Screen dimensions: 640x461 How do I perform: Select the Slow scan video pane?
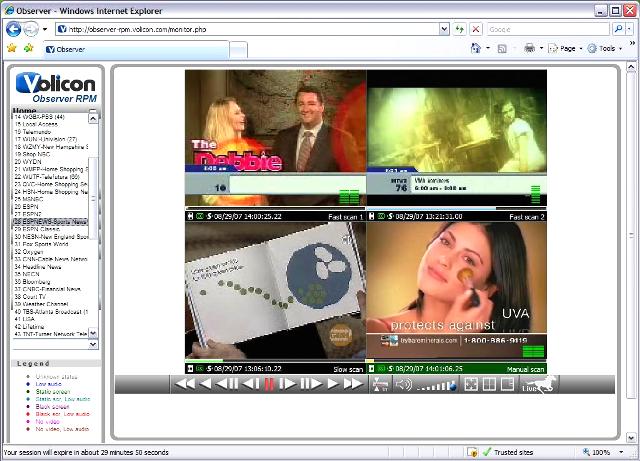(x=276, y=290)
